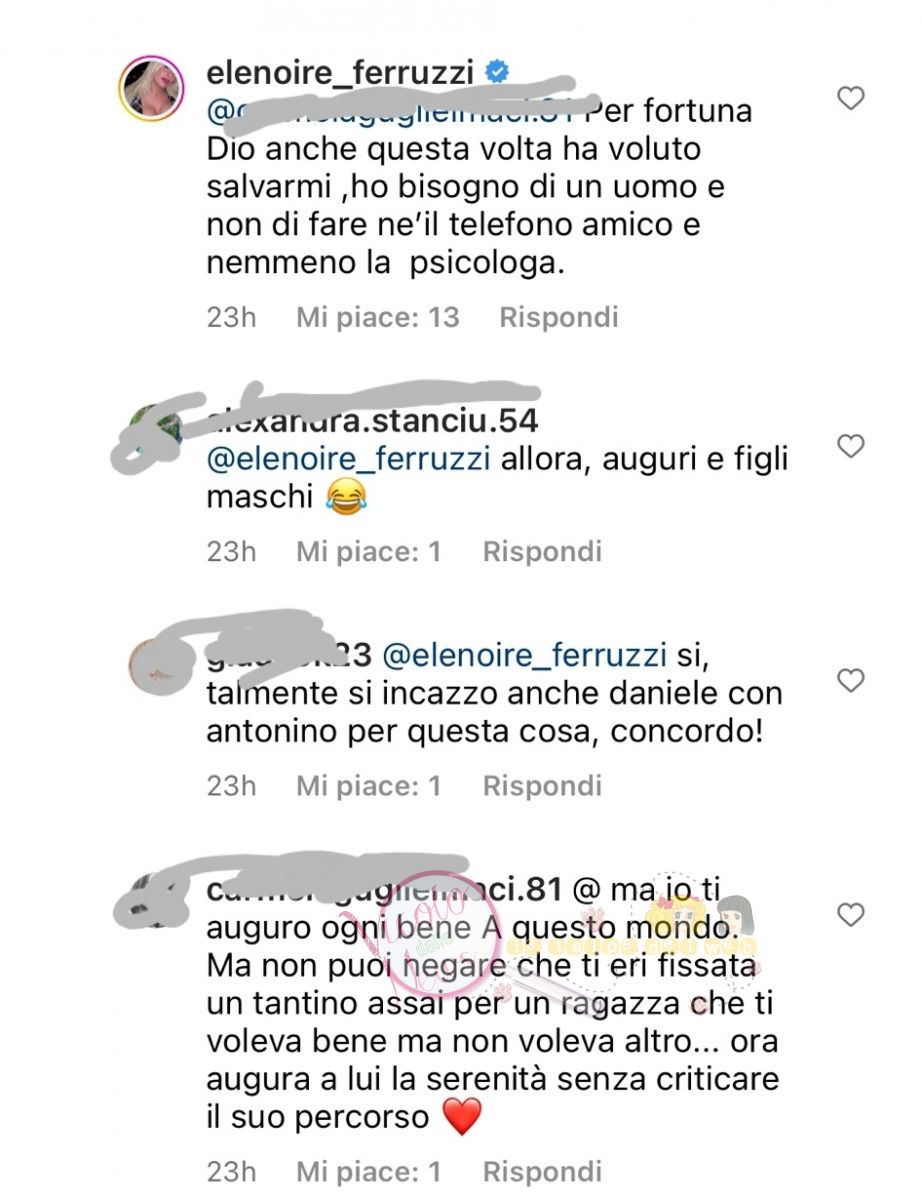This screenshot has width=922, height=1200.
Task: Open @elenoire_ferruzzi mention in third comment
Action: 525,656
